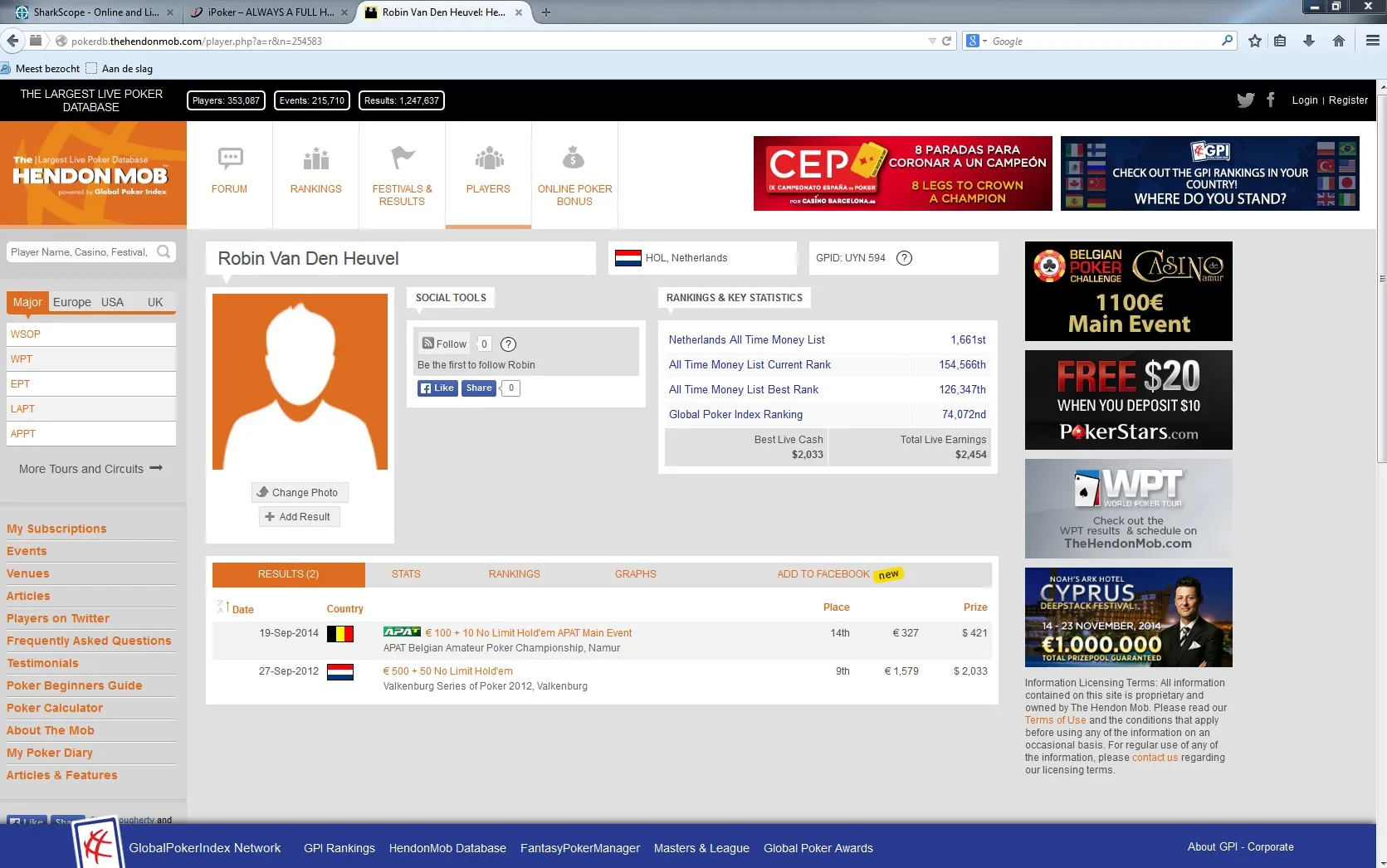Open search engine selector dropdown
1387x868 pixels.
tap(977, 41)
